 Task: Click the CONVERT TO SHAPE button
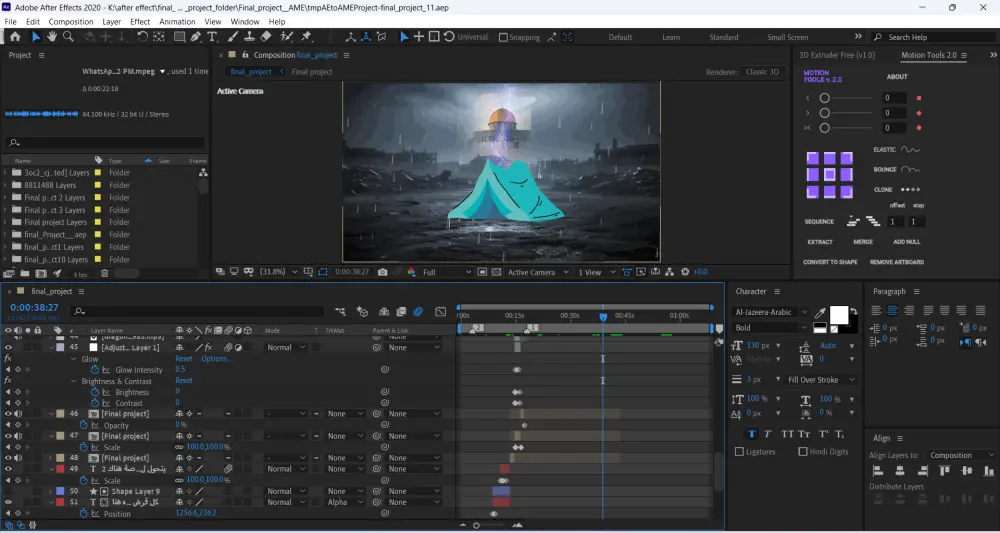click(x=830, y=262)
